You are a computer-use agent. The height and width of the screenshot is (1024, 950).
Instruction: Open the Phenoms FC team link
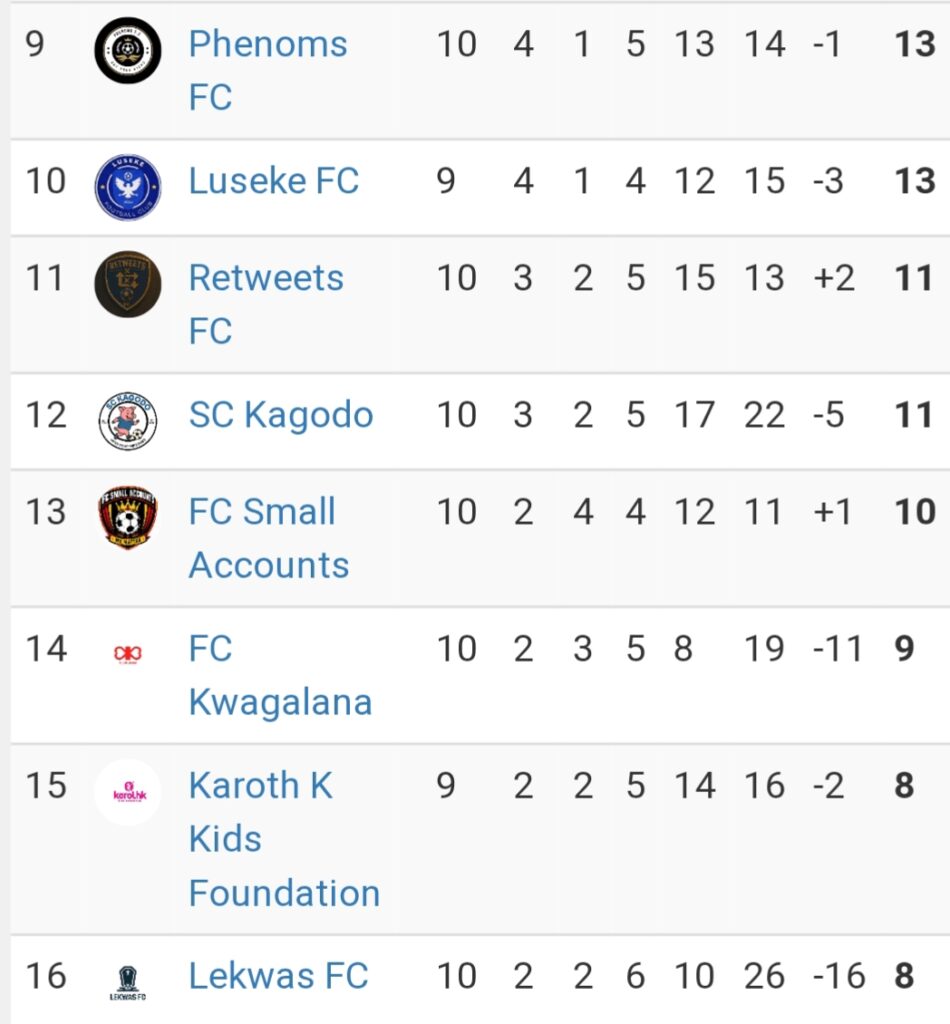tap(268, 71)
